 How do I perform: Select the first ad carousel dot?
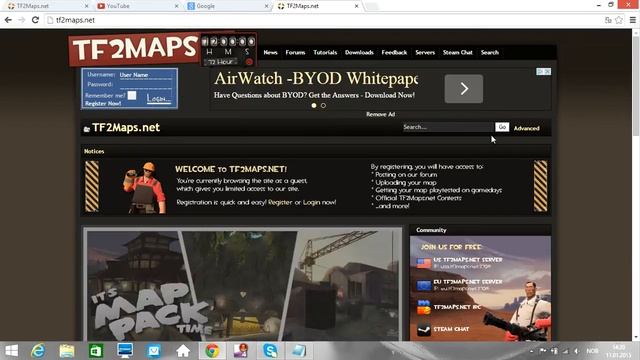coord(314,105)
